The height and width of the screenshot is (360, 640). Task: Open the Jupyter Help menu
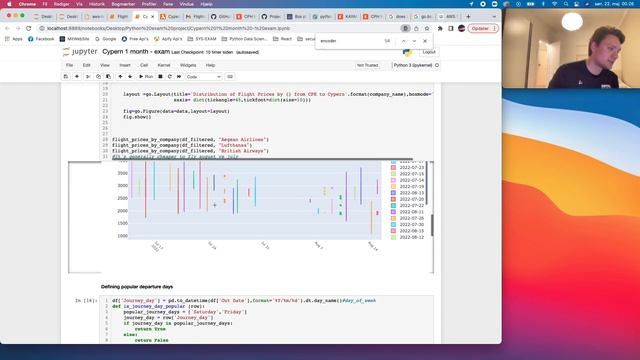coord(210,65)
